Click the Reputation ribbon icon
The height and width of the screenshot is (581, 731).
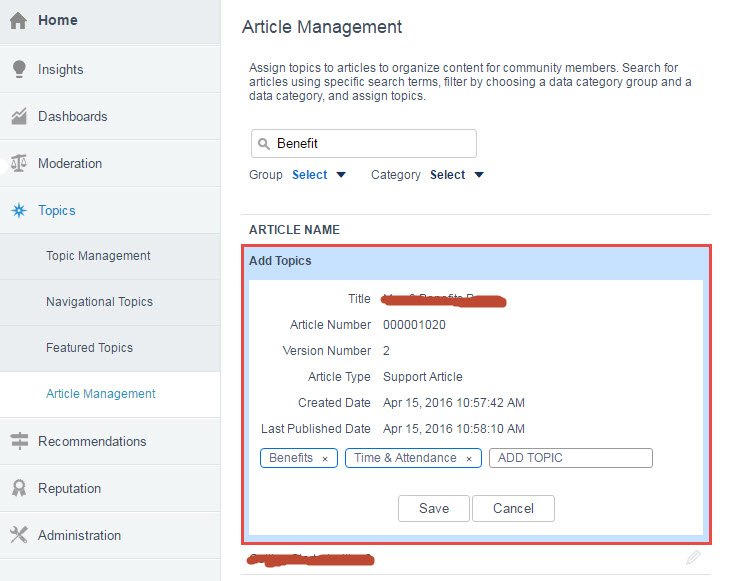[18, 488]
